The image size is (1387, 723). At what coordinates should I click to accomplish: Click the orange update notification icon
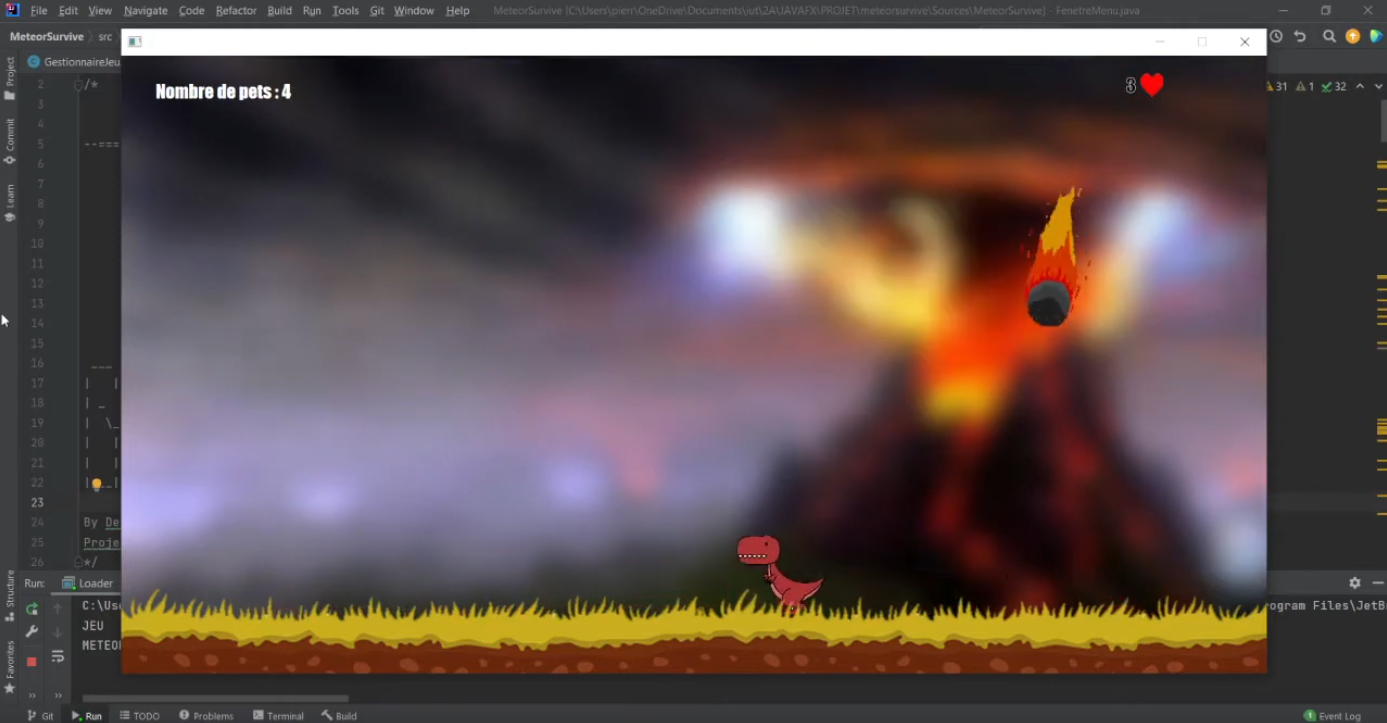(x=1352, y=36)
